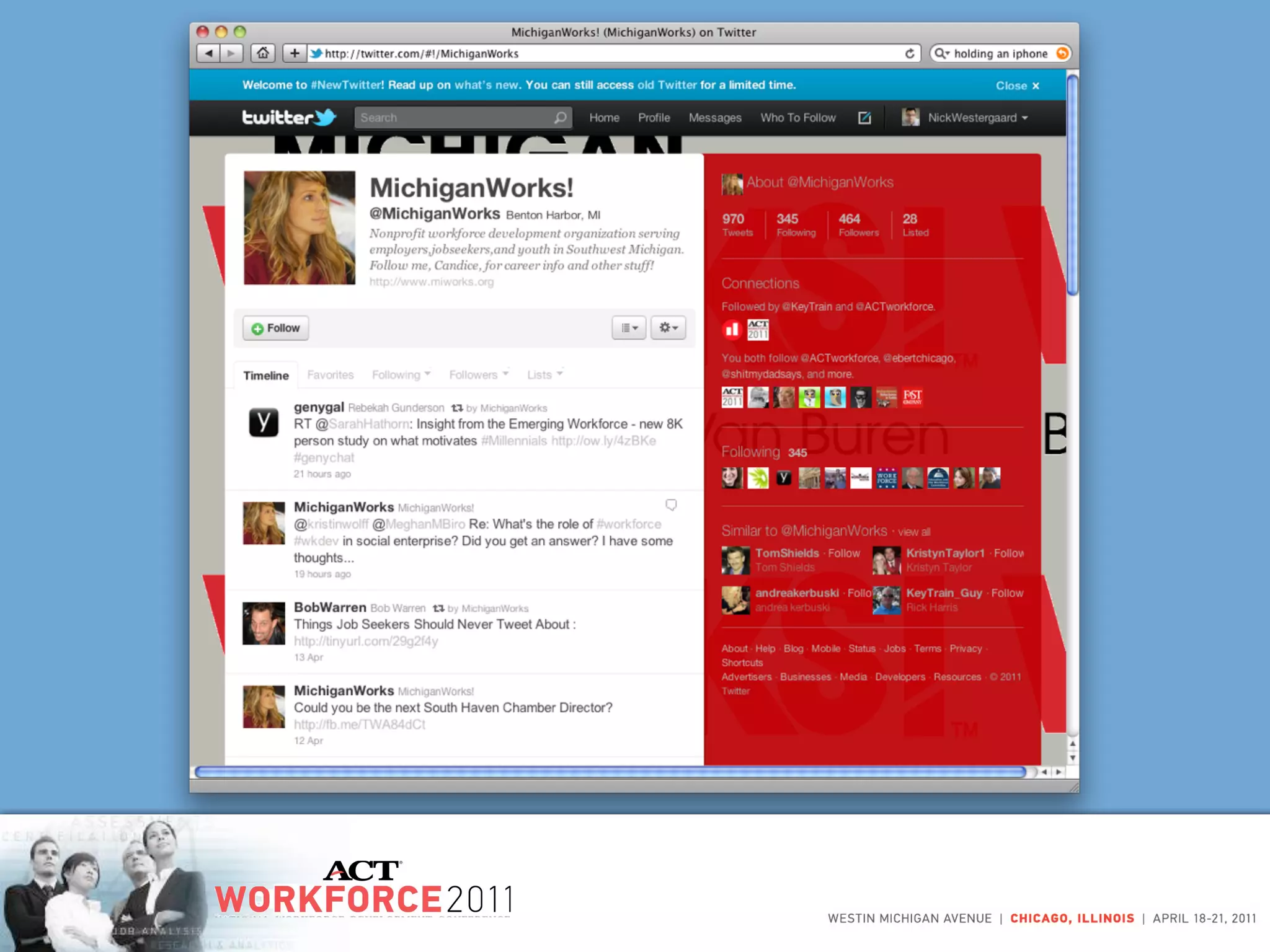The height and width of the screenshot is (952, 1270).
Task: Open the Developers footer link
Action: [x=900, y=677]
